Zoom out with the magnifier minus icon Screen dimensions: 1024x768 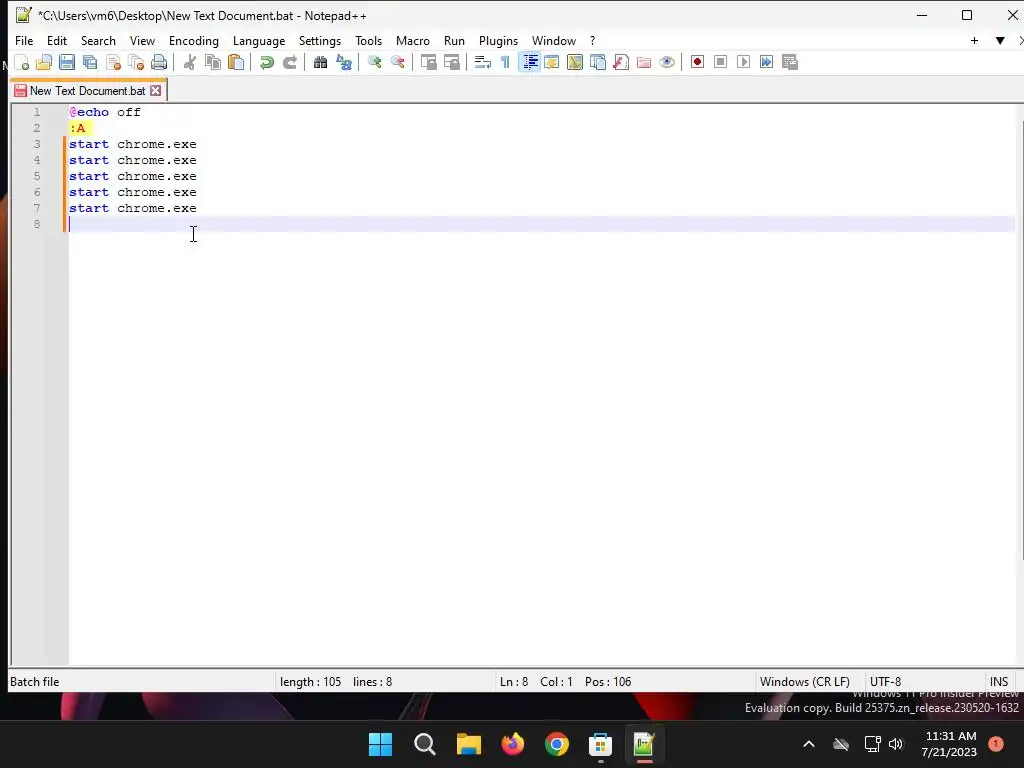(x=397, y=62)
